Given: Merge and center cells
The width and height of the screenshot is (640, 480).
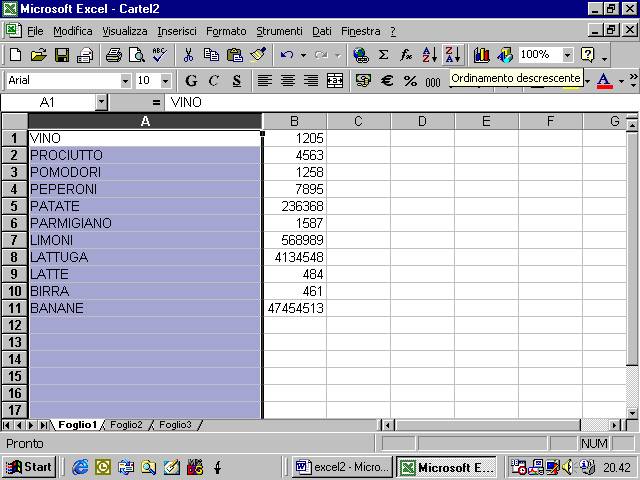Looking at the screenshot, I should [335, 80].
